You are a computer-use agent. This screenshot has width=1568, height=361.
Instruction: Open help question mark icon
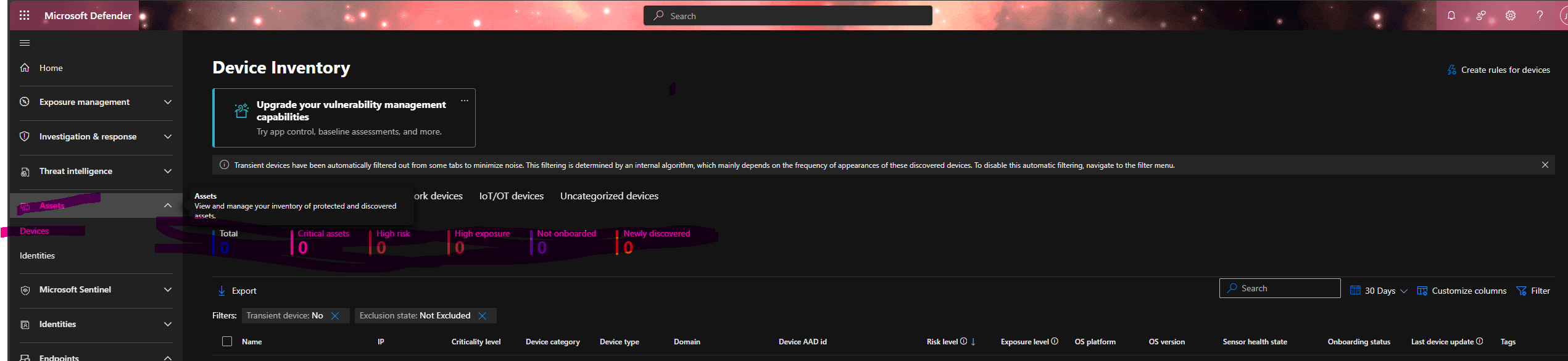click(x=1540, y=15)
